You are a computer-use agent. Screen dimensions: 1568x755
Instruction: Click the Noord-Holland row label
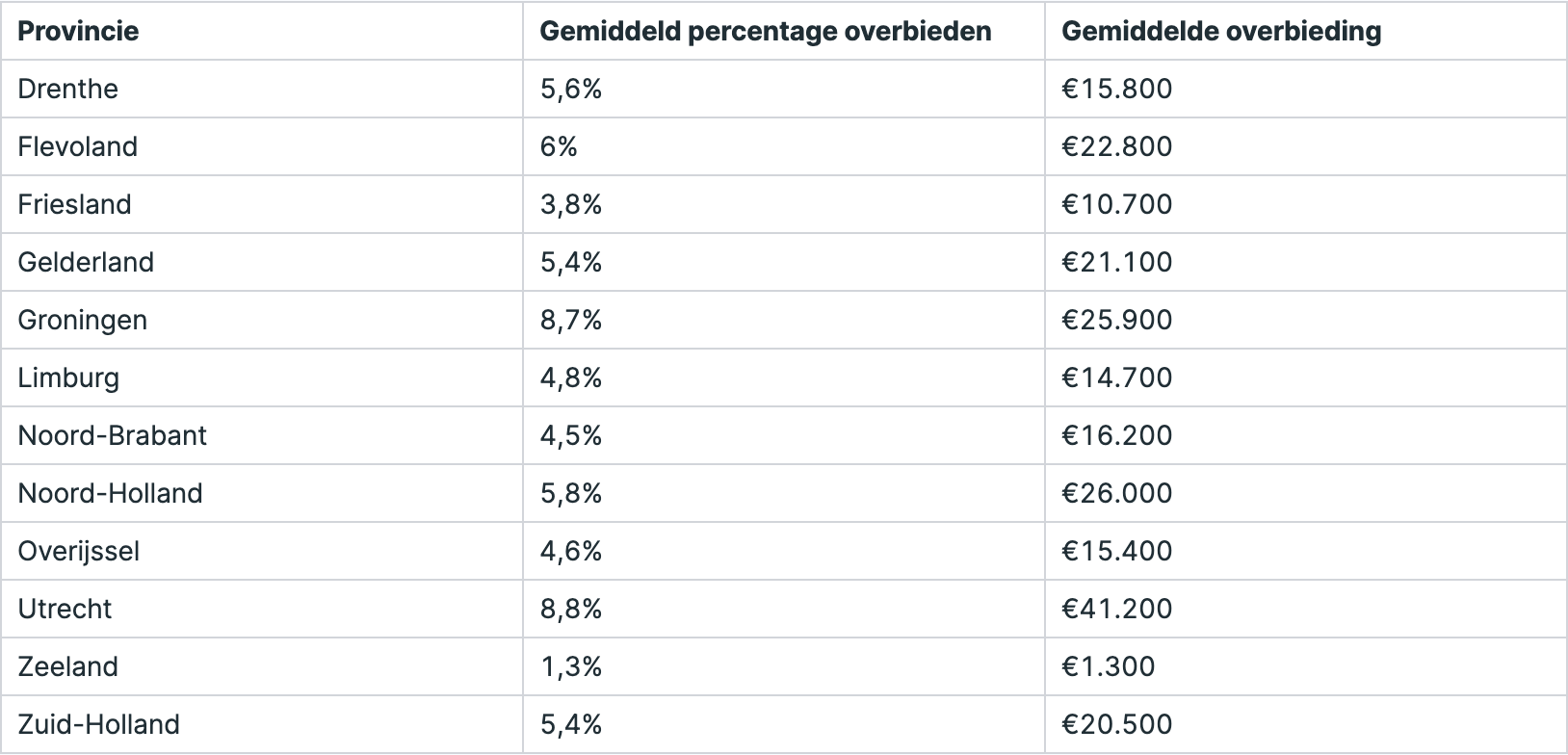coord(111,493)
